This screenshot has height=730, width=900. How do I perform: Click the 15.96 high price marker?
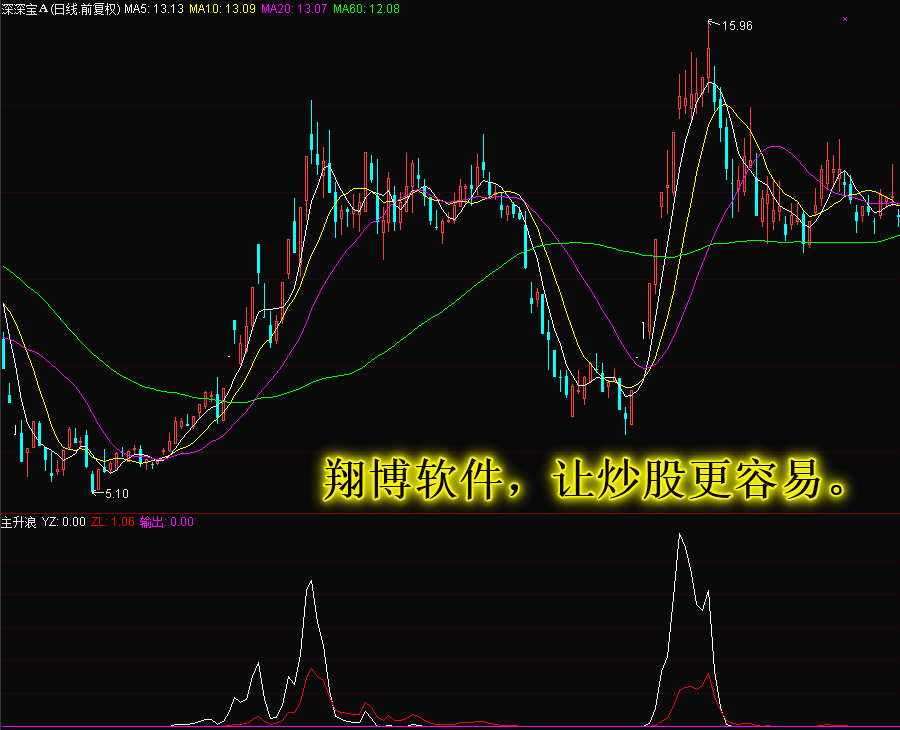point(737,26)
